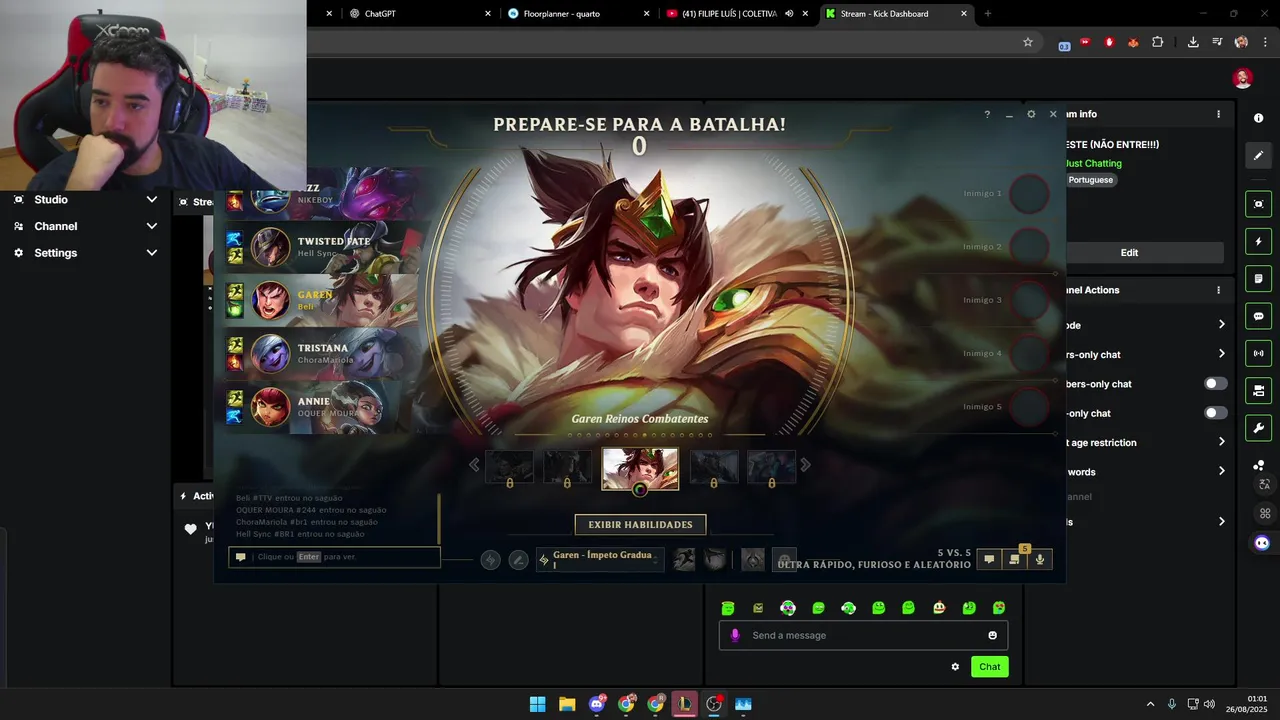
Task: Open chat settings gear beside Chat button
Action: 955,667
